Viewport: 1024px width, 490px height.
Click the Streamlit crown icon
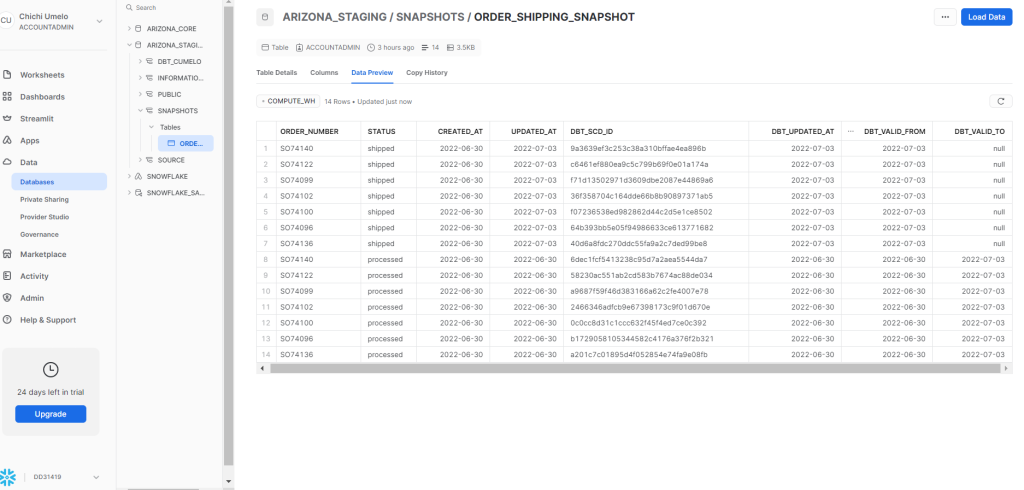pyautogui.click(x=7, y=119)
